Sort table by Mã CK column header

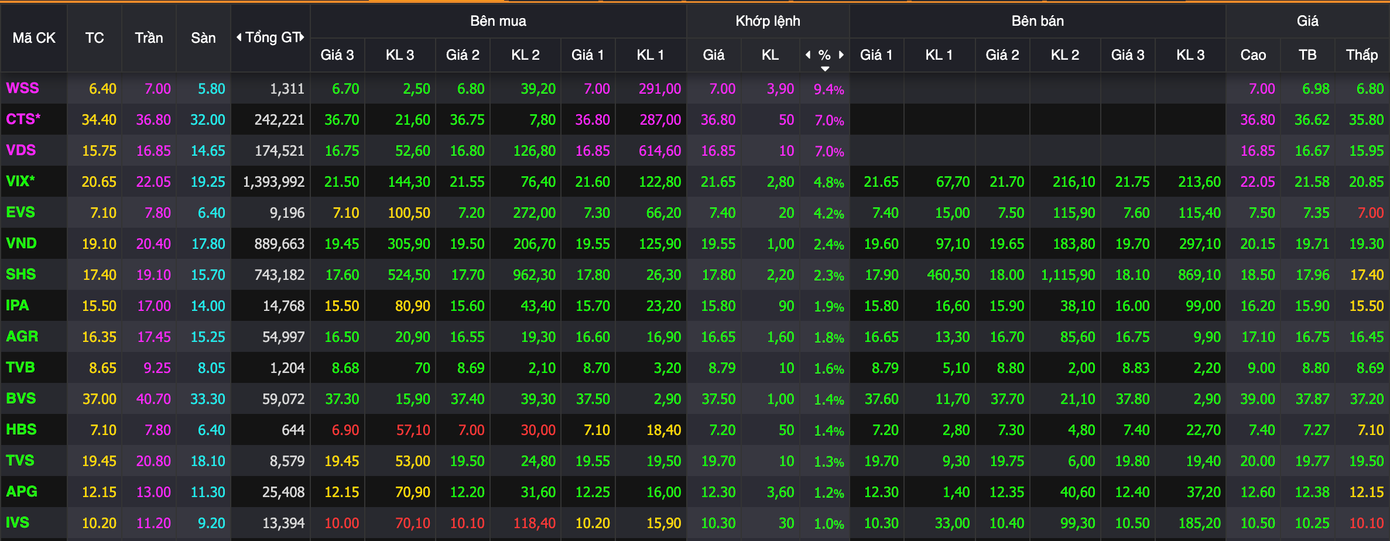point(34,38)
